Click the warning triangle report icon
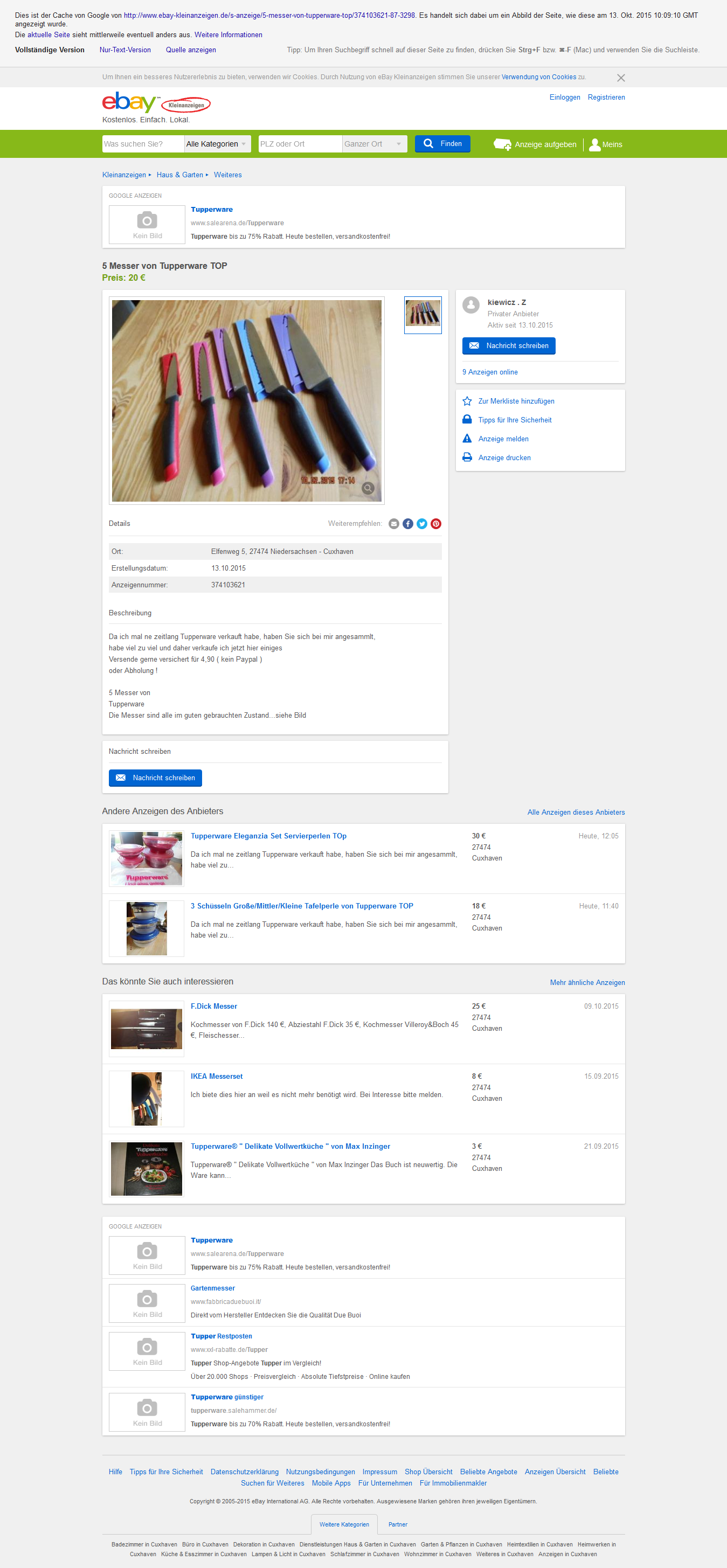 467,438
